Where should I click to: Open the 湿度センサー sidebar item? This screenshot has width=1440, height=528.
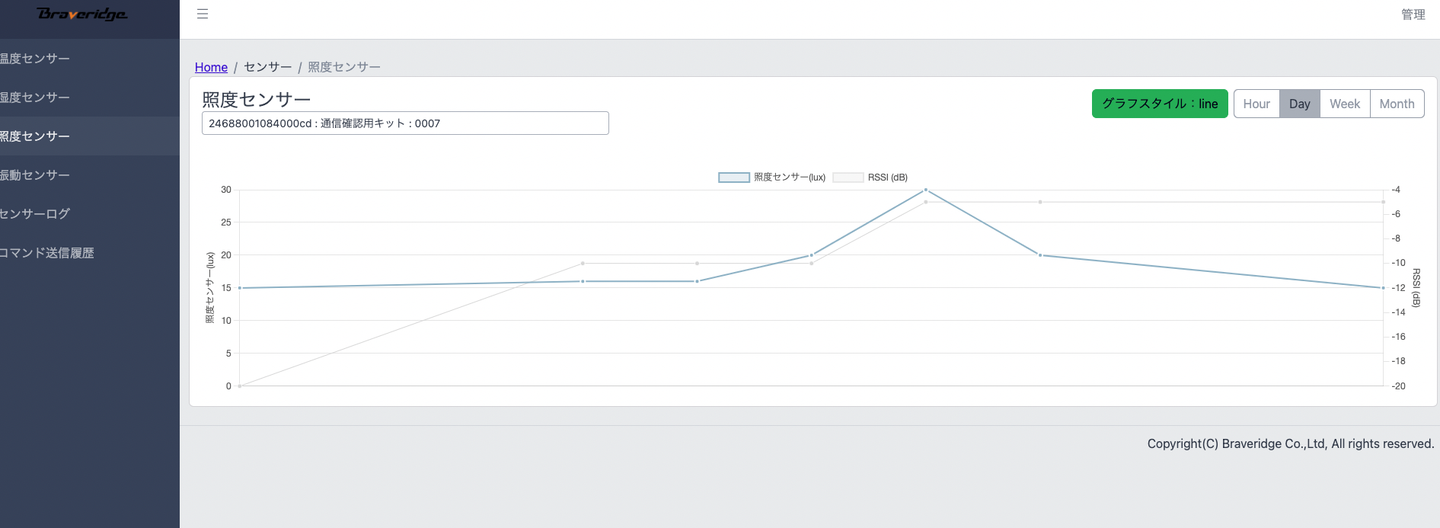point(90,98)
